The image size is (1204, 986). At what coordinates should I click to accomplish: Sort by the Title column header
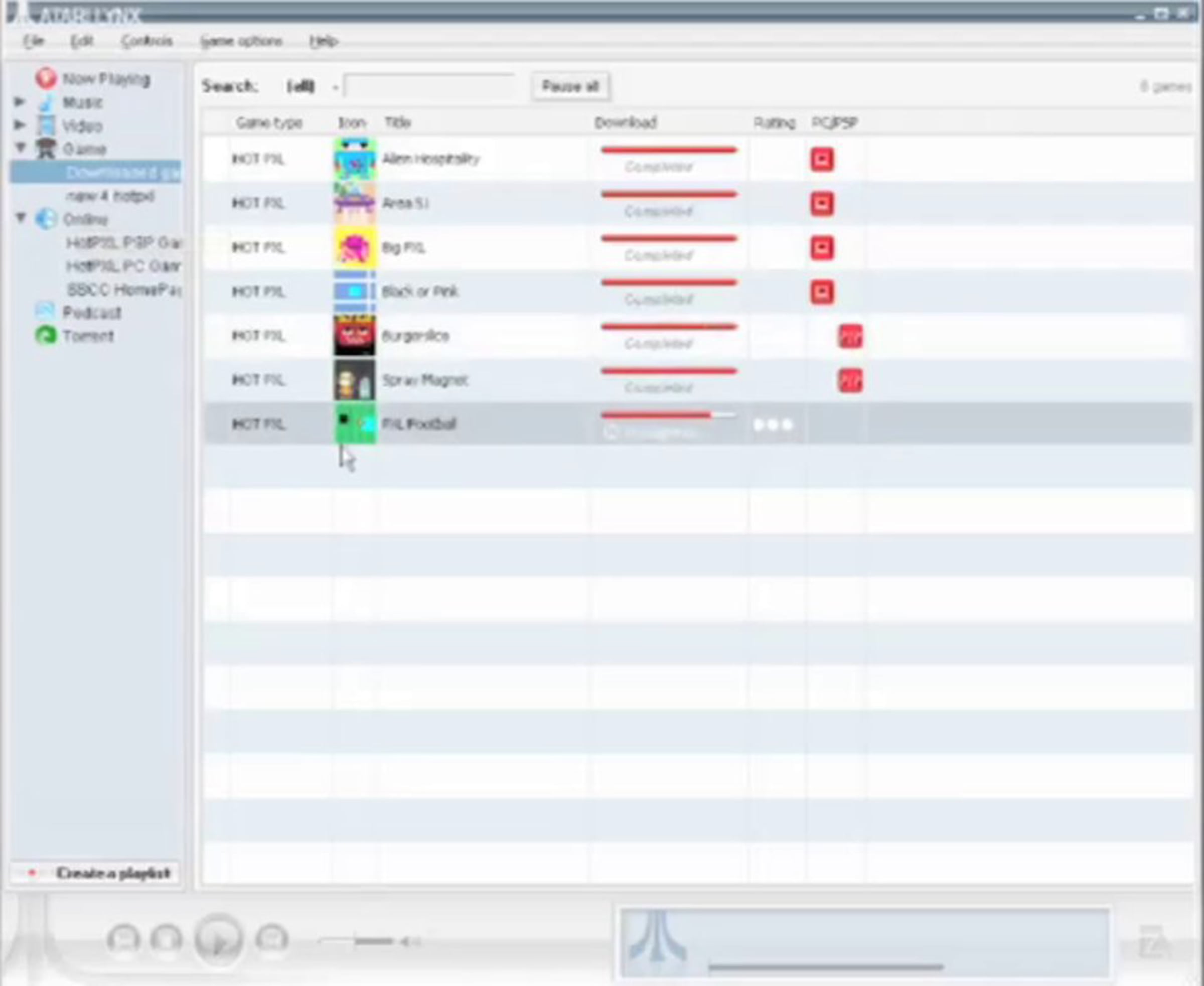point(397,122)
